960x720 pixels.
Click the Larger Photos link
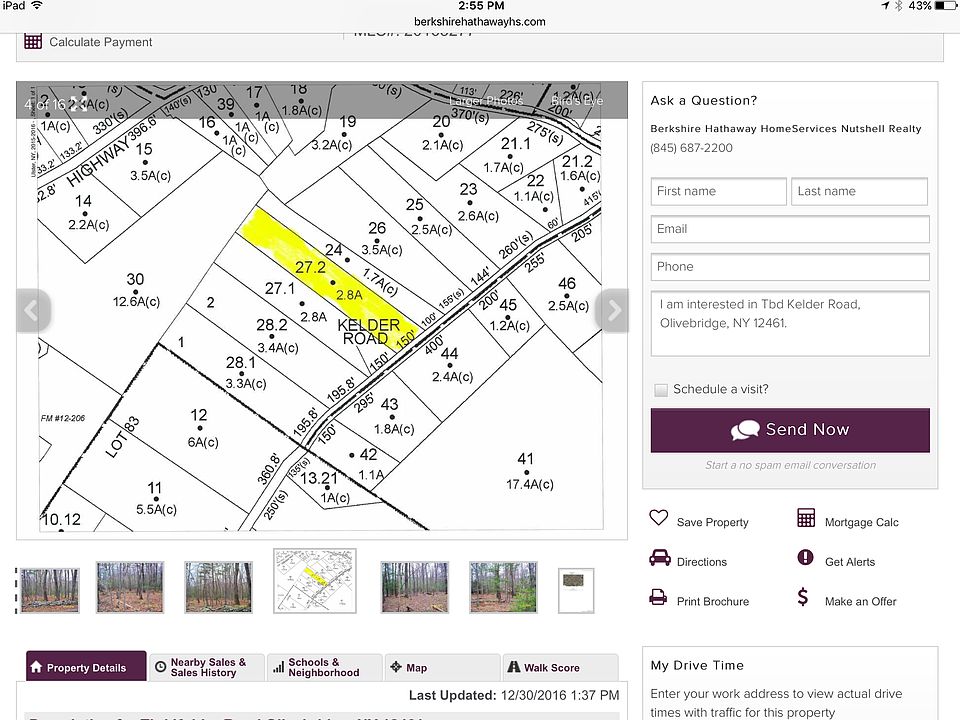[485, 101]
